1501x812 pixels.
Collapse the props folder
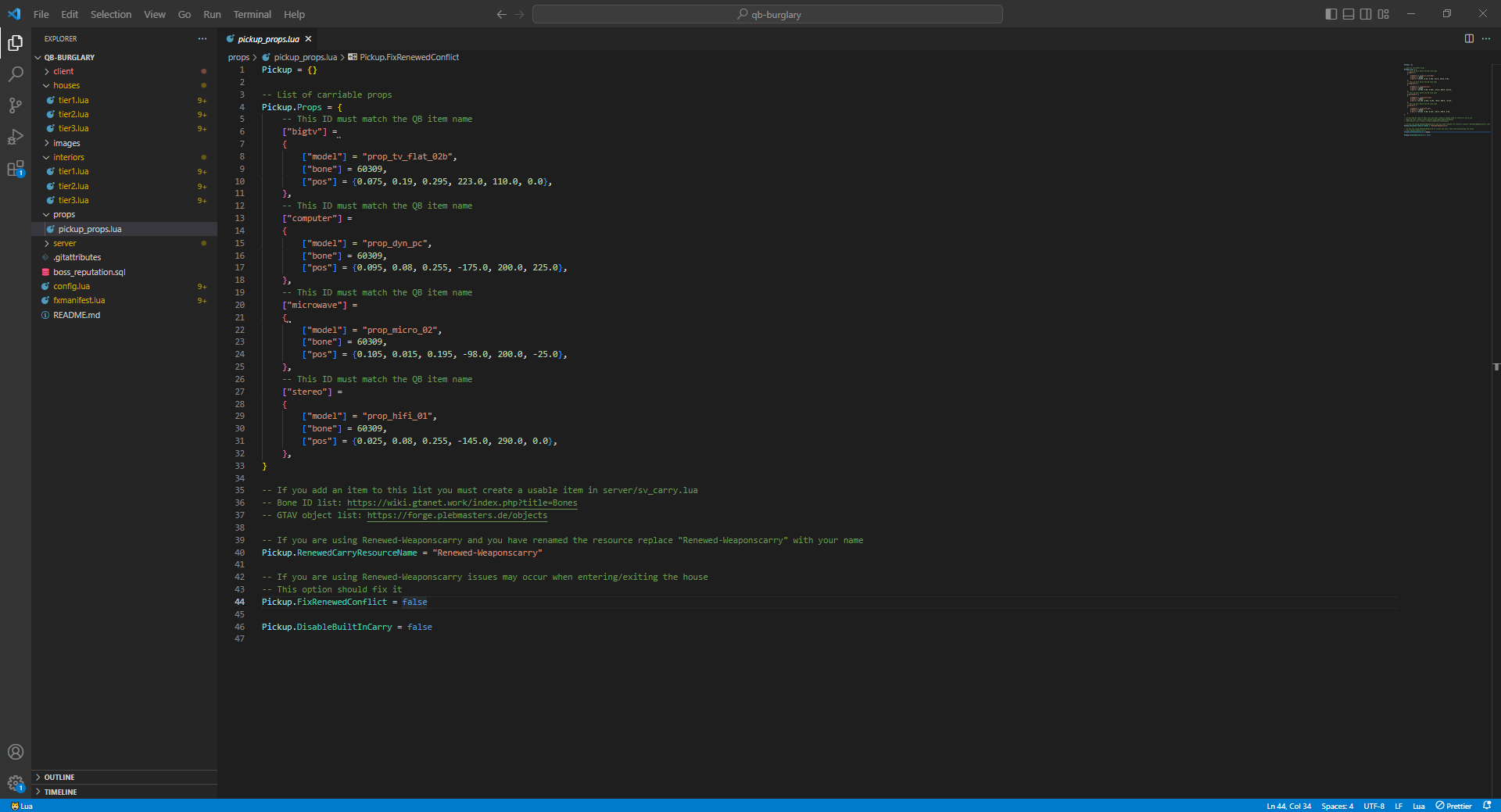pyautogui.click(x=124, y=214)
